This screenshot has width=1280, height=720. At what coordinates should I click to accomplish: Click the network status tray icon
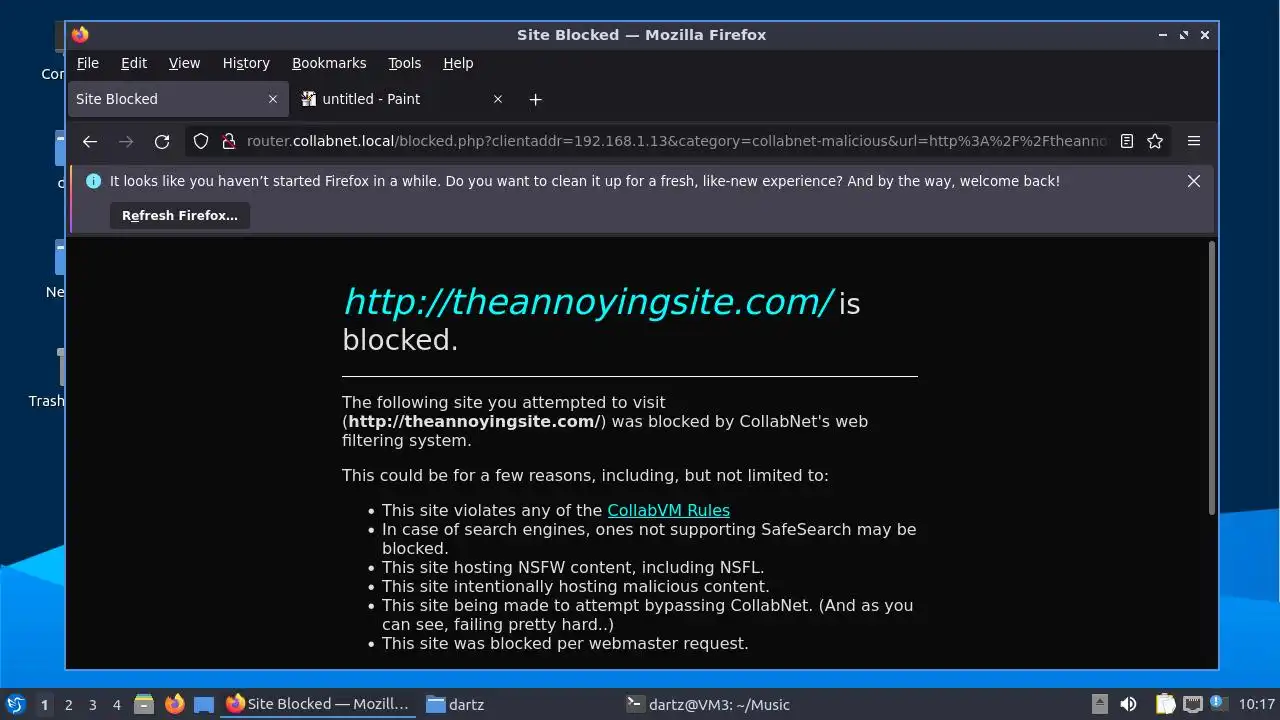[1192, 704]
